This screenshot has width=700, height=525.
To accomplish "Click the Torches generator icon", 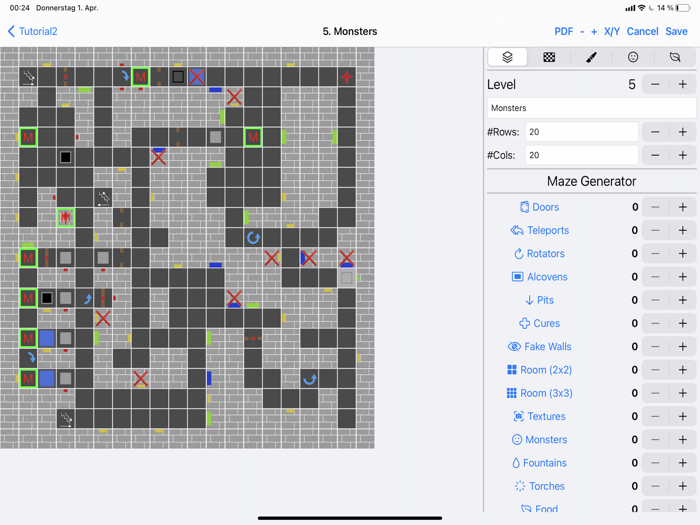I will pos(520,486).
